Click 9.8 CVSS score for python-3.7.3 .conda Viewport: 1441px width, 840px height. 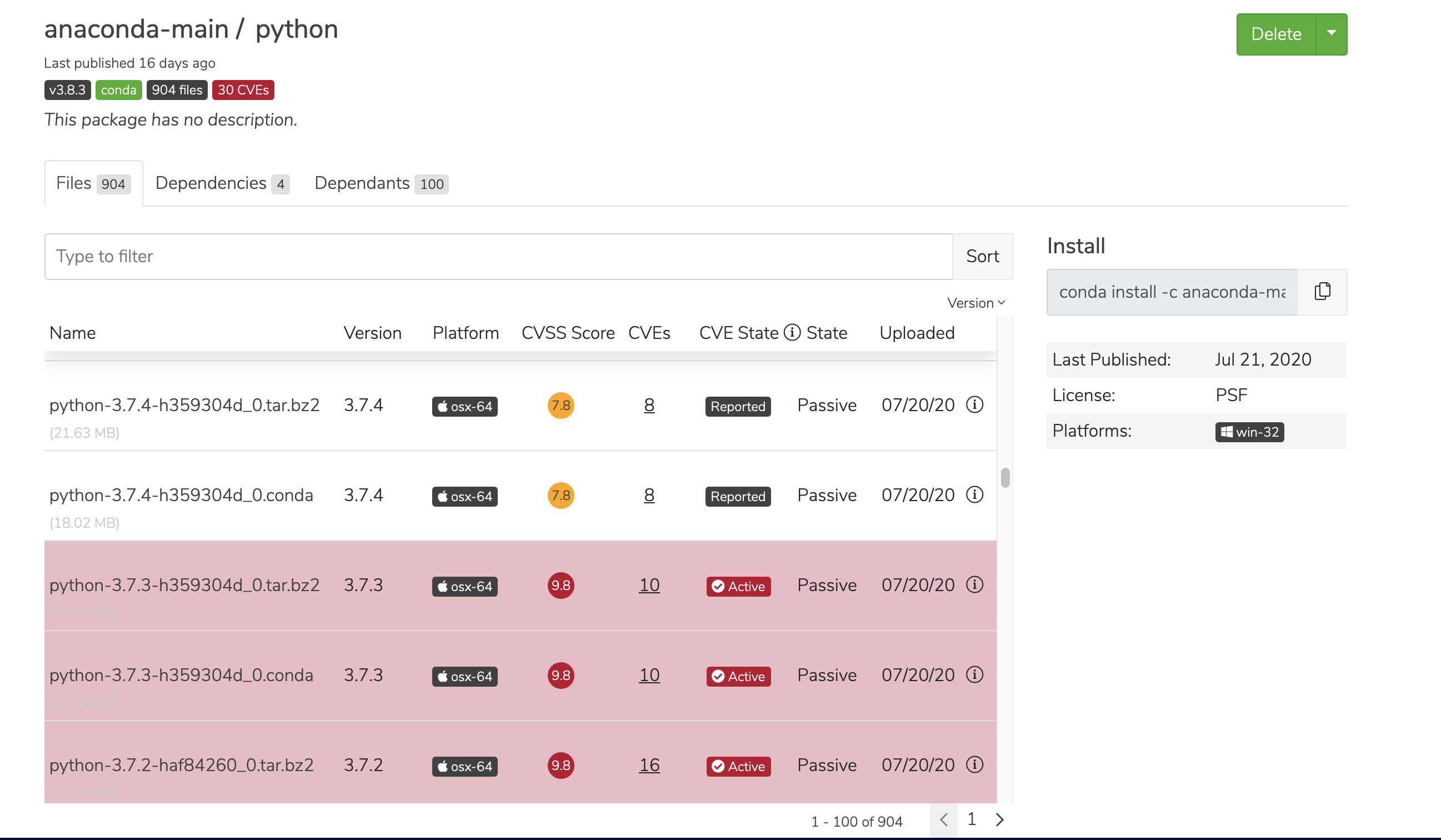561,676
